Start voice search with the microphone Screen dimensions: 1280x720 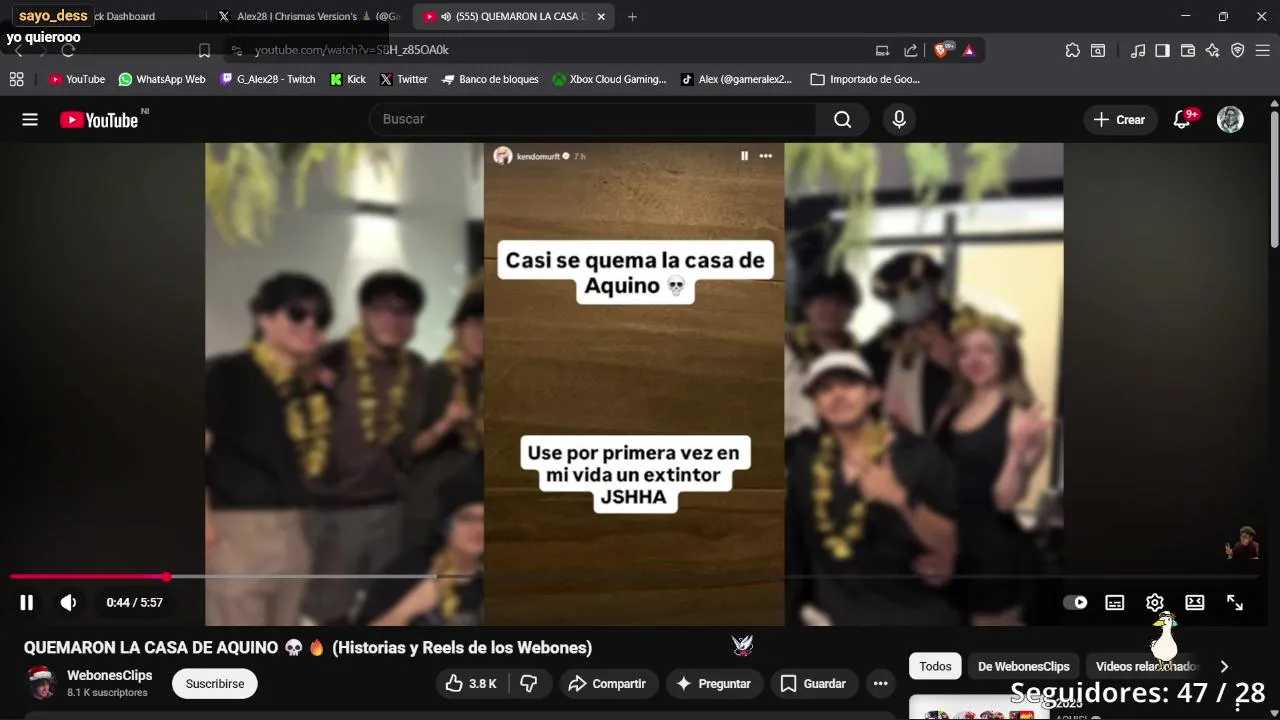coord(899,120)
